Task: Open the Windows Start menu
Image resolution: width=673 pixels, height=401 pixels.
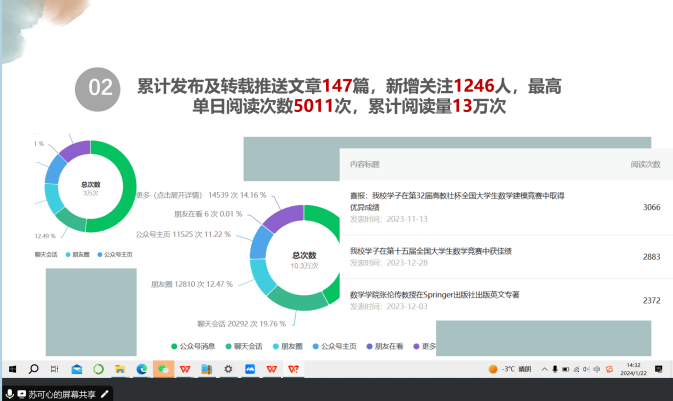Action: pos(11,369)
